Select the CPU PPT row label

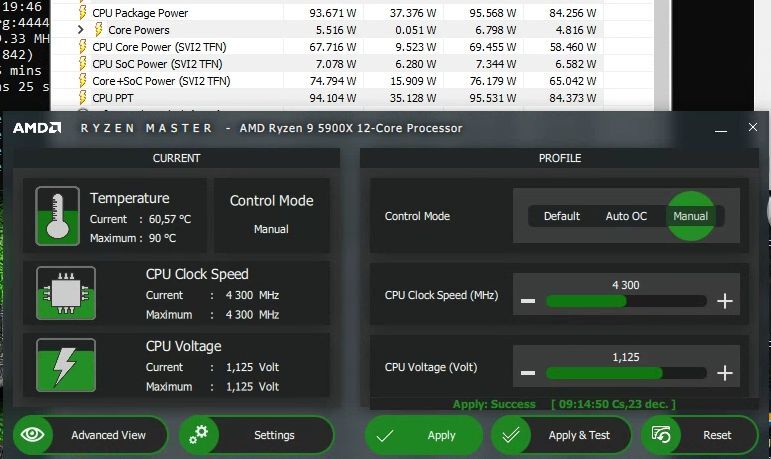point(113,98)
